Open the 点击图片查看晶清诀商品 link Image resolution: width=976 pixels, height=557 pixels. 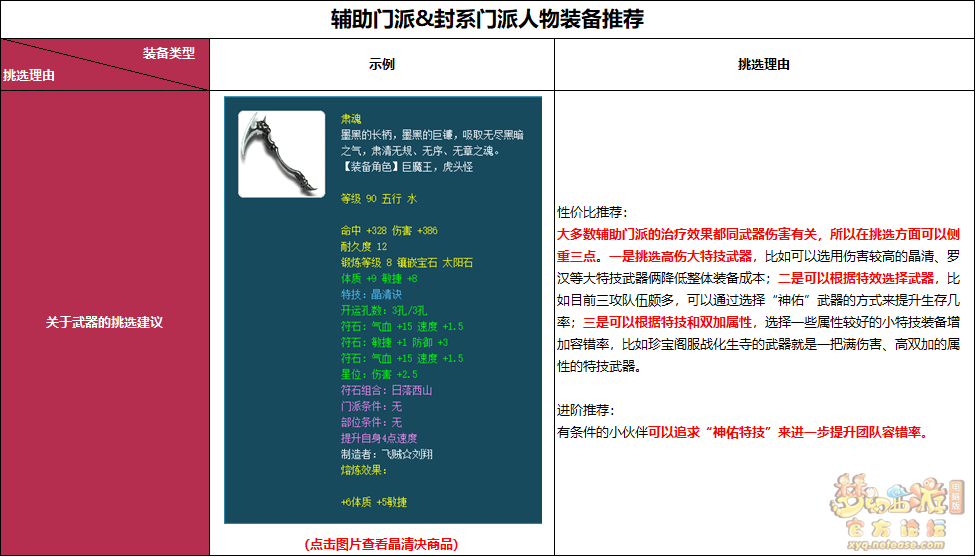click(x=381, y=543)
